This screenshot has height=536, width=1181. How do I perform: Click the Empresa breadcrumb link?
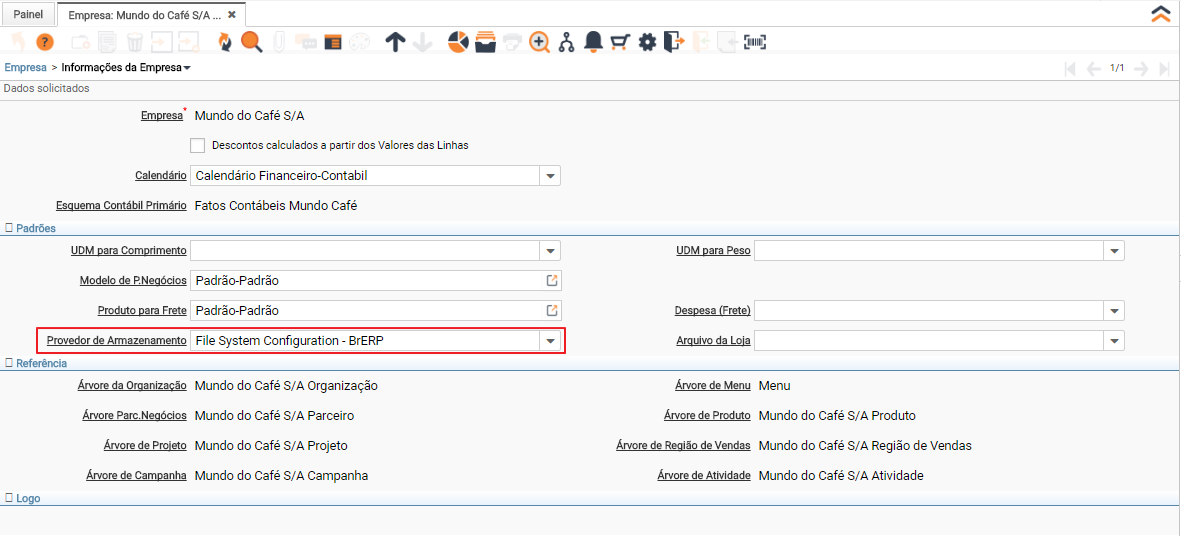[x=26, y=68]
